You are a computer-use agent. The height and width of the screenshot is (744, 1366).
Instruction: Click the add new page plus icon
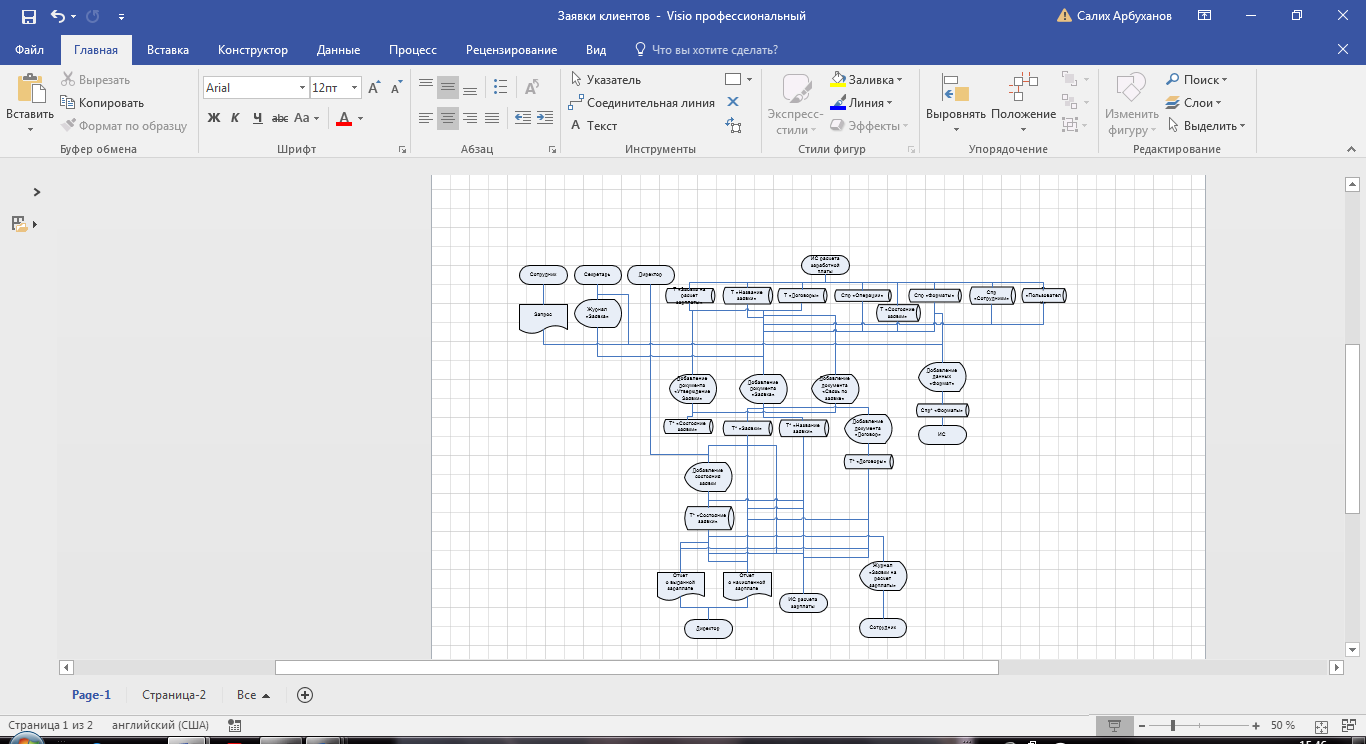pyautogui.click(x=305, y=695)
